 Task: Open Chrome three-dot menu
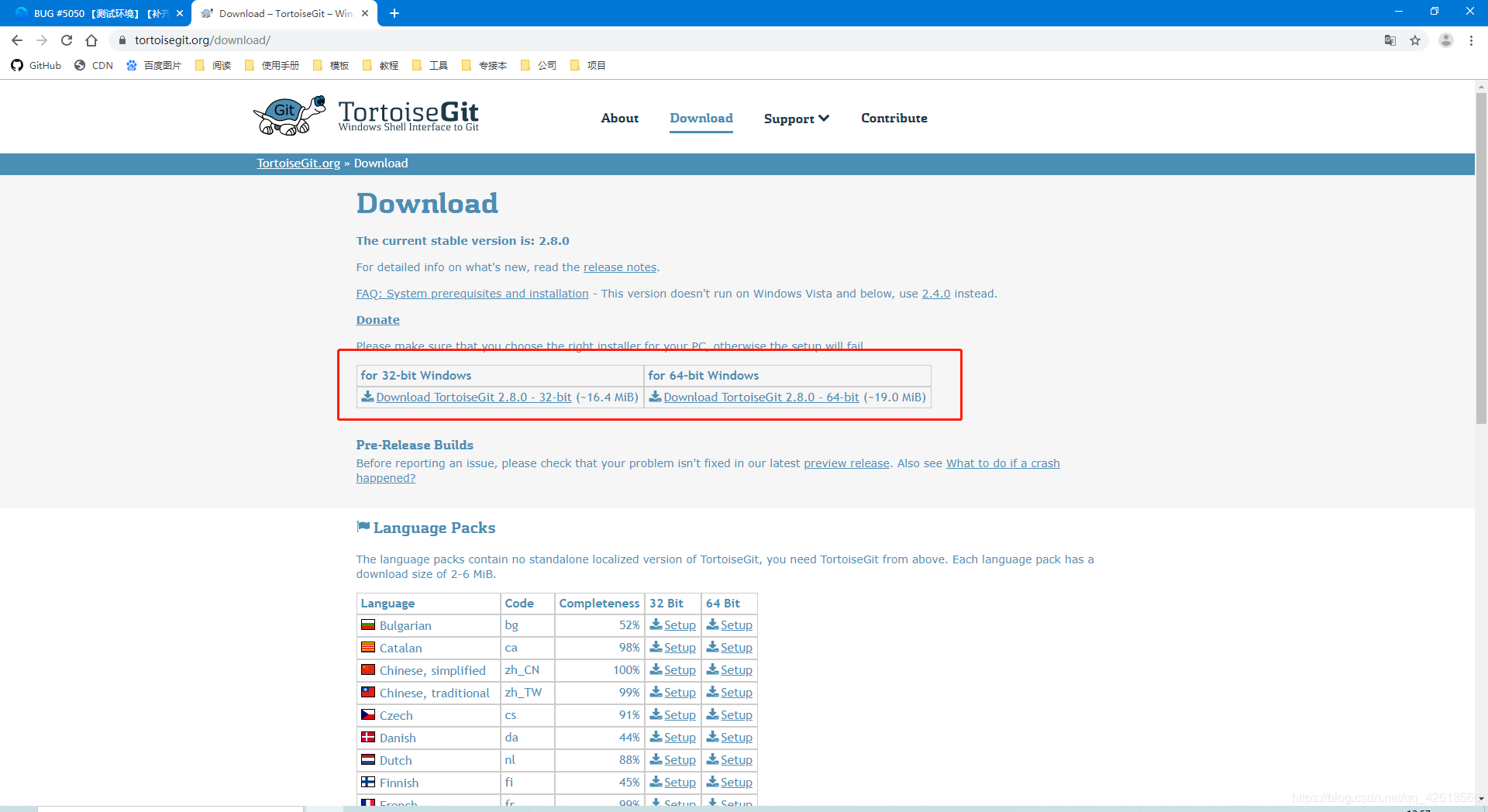point(1471,40)
